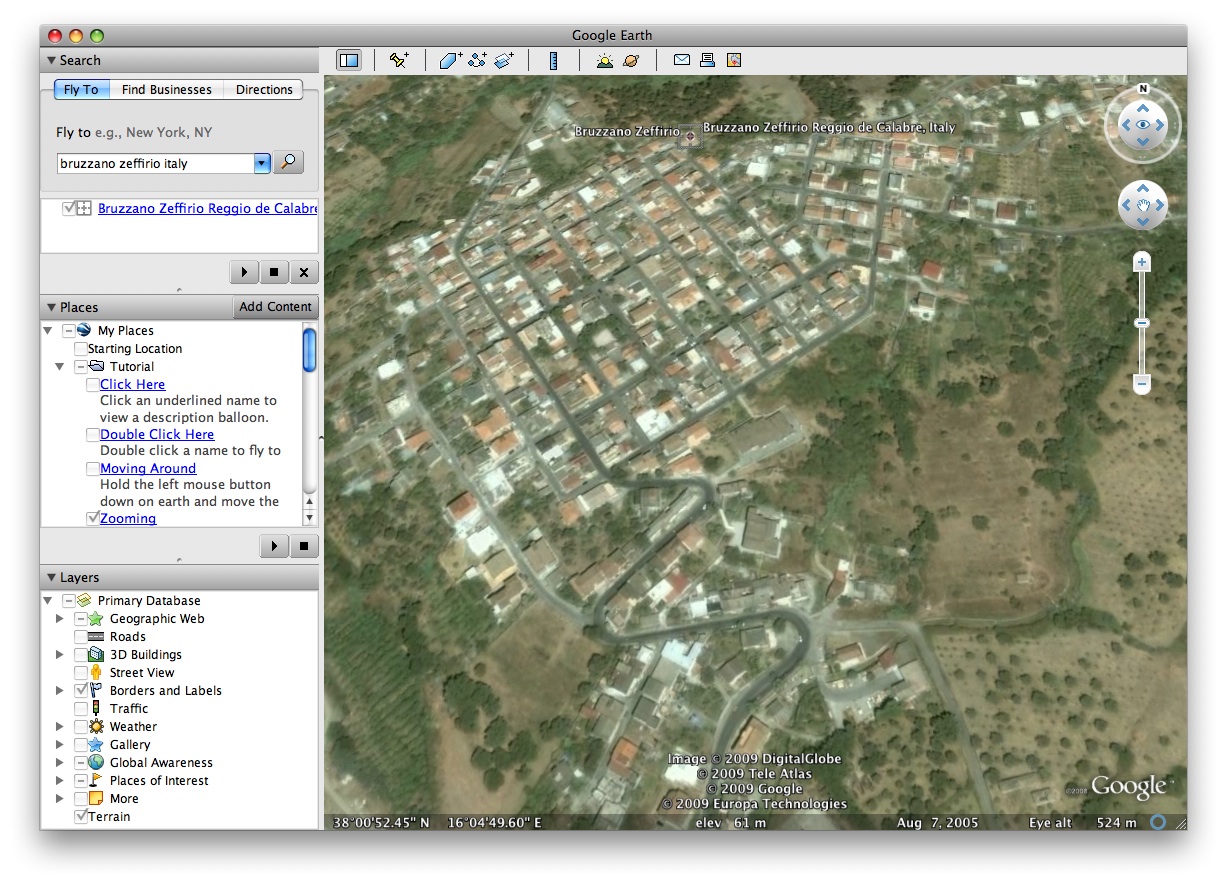The image size is (1227, 885).
Task: Click the streaming status indicator circle
Action: point(1158,822)
